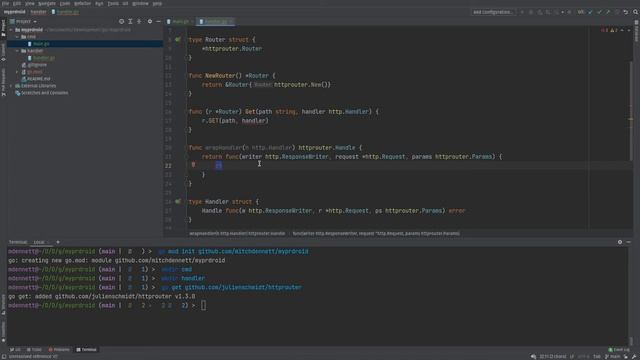Click cursor position 22:11 in status bar

pos(553,357)
